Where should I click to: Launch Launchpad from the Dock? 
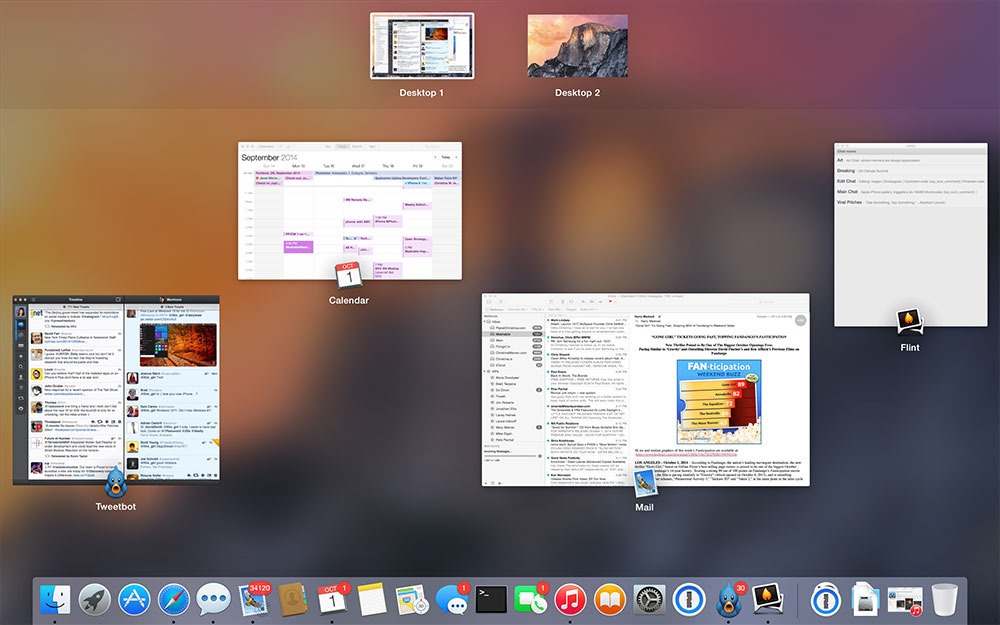[x=95, y=600]
